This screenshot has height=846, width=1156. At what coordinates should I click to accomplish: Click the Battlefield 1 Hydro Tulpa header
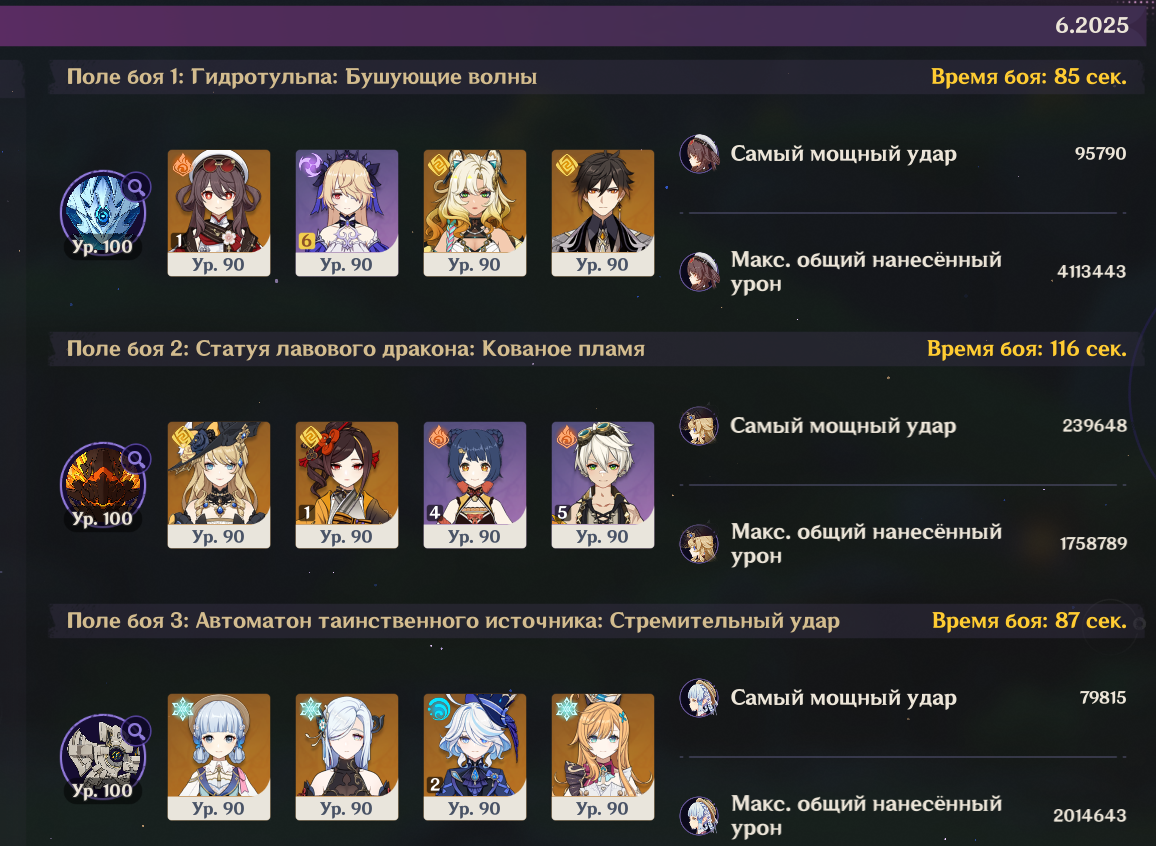coord(302,77)
